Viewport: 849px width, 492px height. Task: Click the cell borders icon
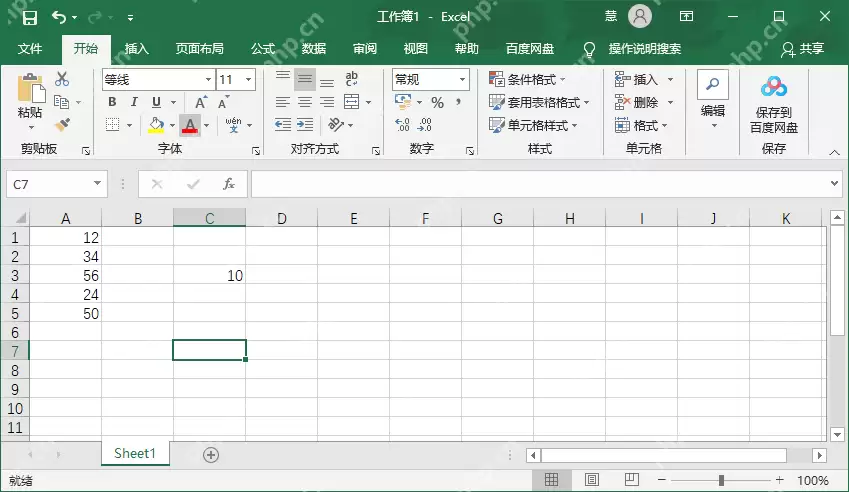[x=113, y=125]
